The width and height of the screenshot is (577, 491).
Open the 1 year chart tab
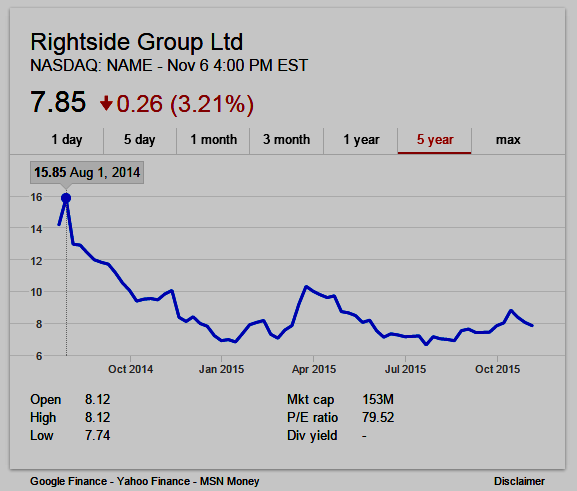coord(361,140)
